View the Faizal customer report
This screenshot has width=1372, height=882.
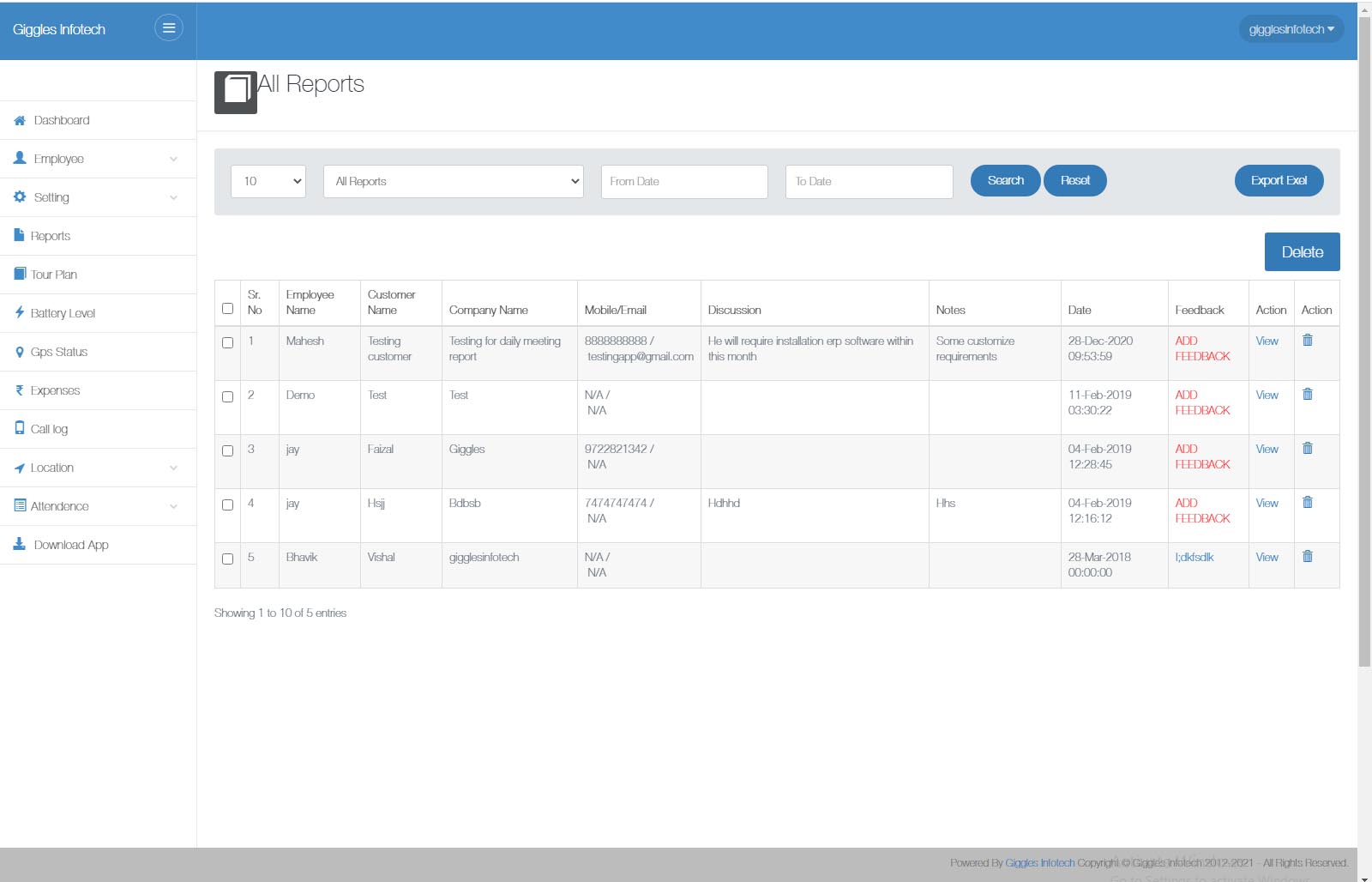(1267, 449)
